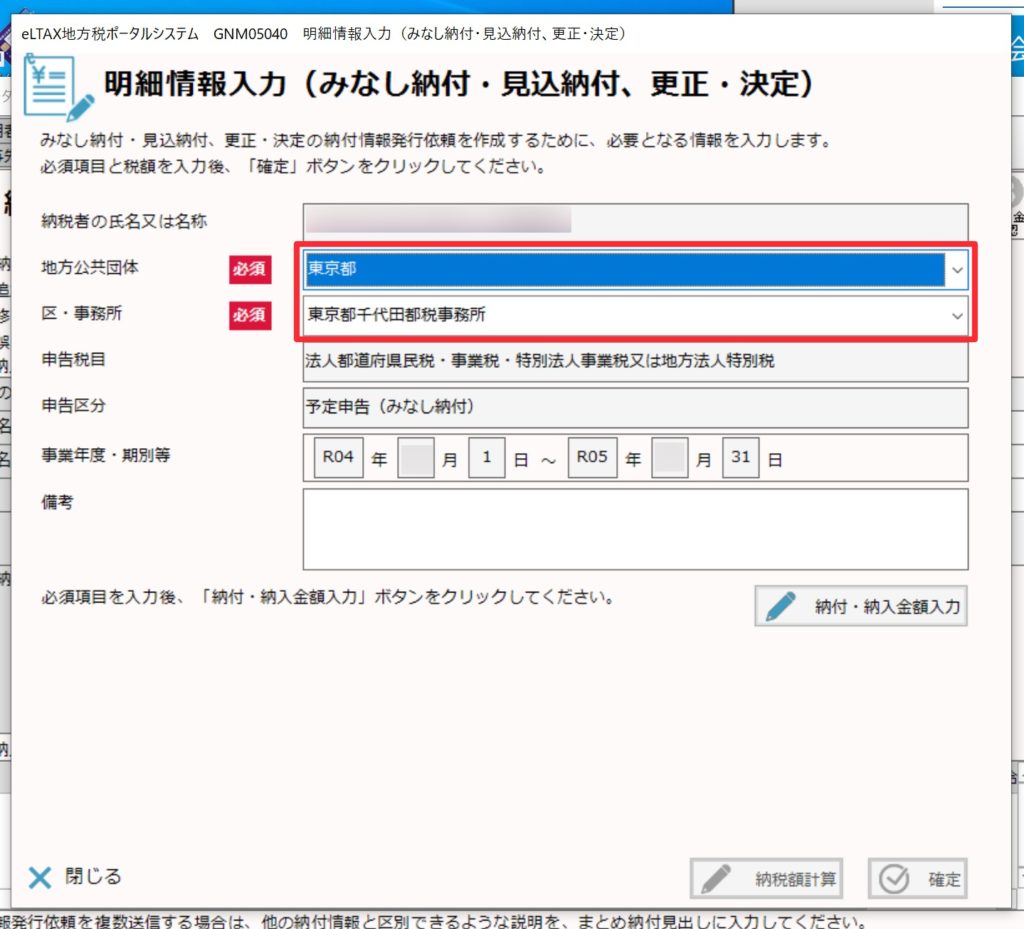
Task: Click the pencil icon on 納付・納入金額入力 button
Action: point(781,606)
